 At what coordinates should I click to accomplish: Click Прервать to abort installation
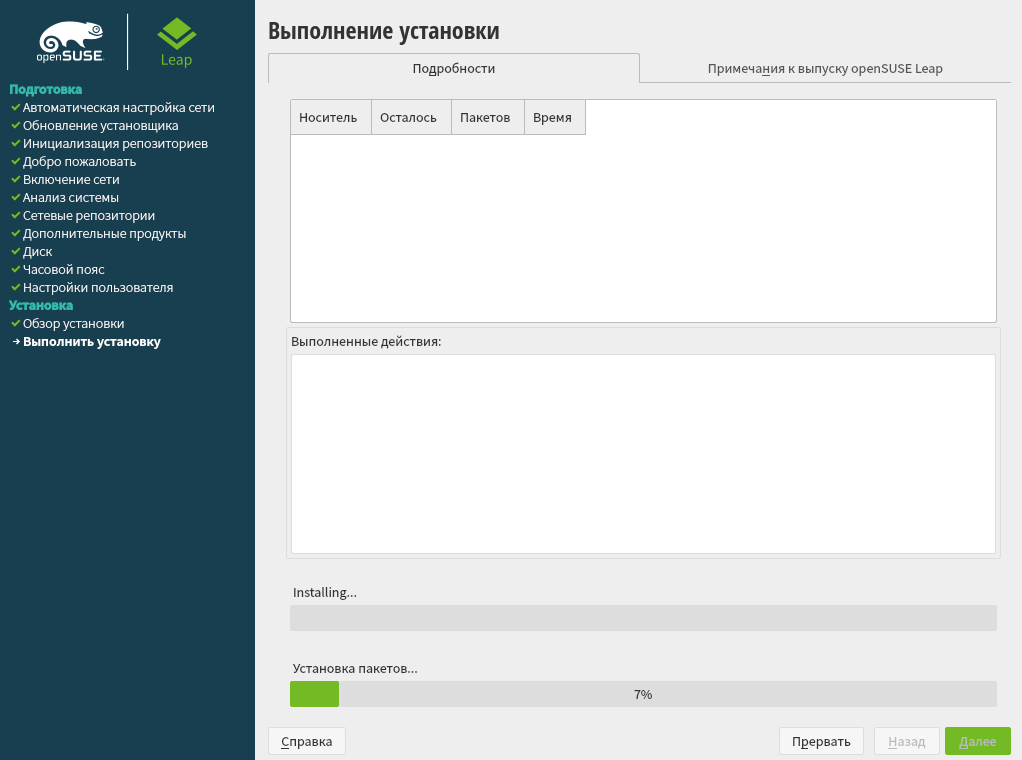[821, 741]
